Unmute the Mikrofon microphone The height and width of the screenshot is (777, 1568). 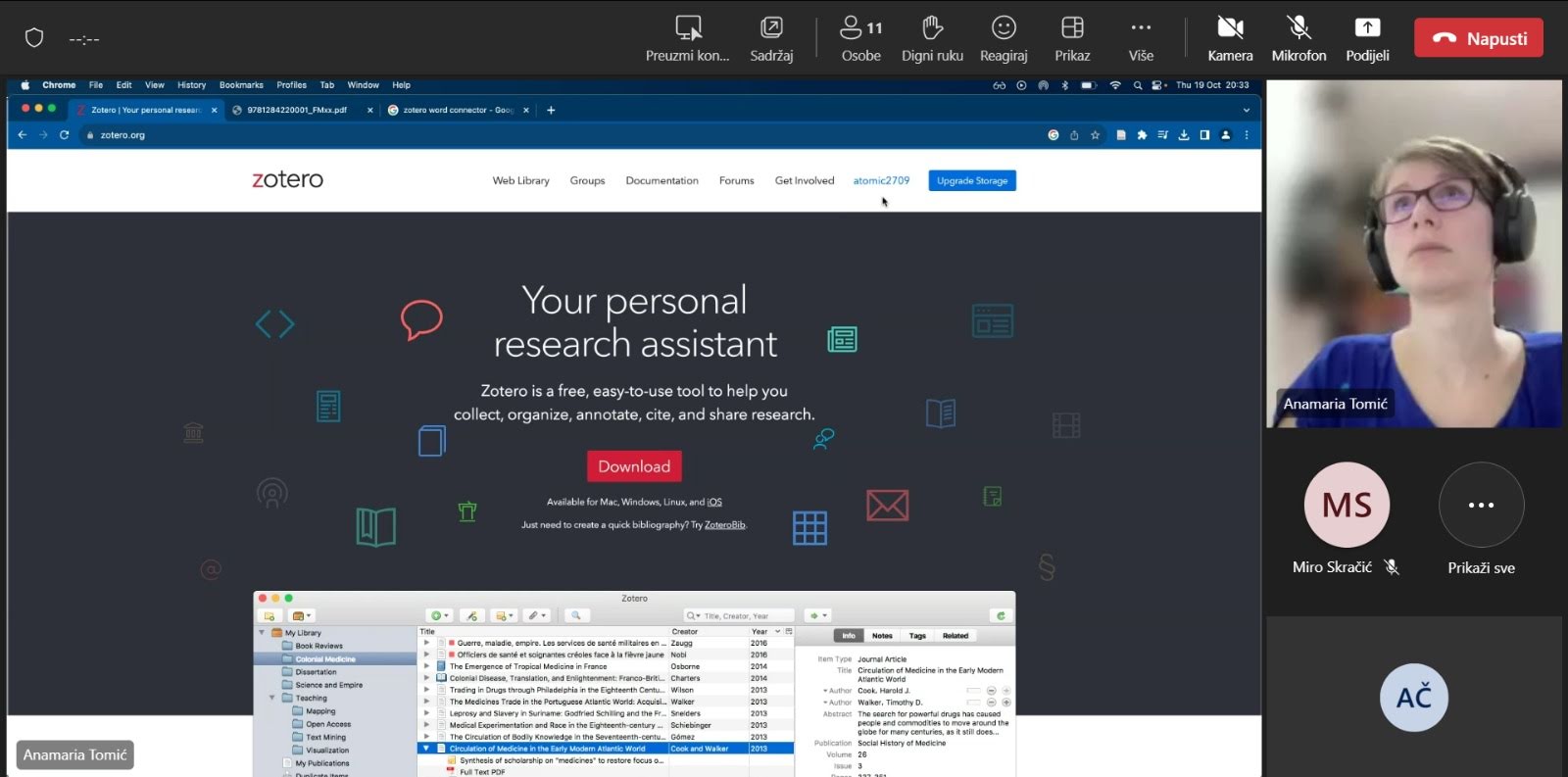pos(1298,39)
